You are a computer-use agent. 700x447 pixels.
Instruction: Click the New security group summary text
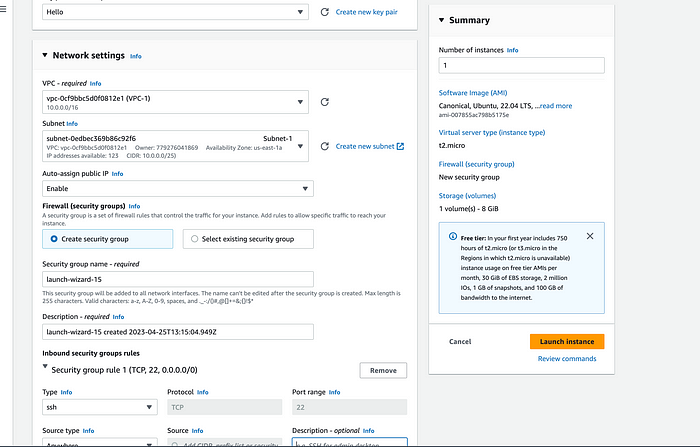click(469, 177)
